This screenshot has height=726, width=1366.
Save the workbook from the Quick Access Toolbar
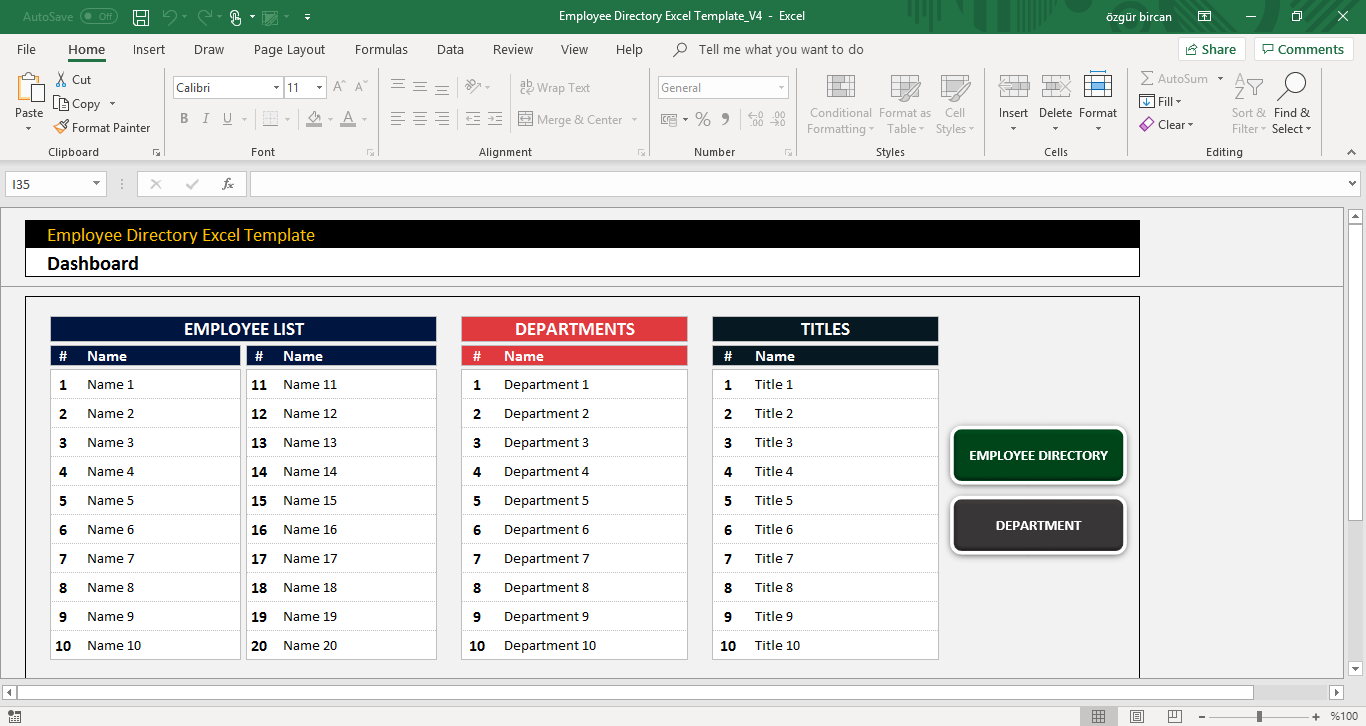(x=141, y=17)
